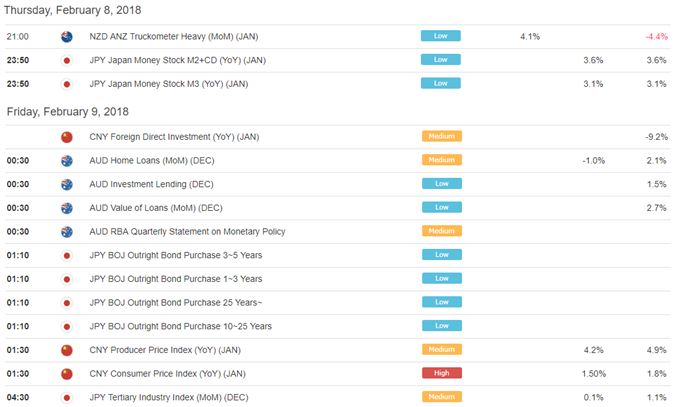
Task: Open the AUD Value of Loans (MoM) event
Action: [x=156, y=208]
